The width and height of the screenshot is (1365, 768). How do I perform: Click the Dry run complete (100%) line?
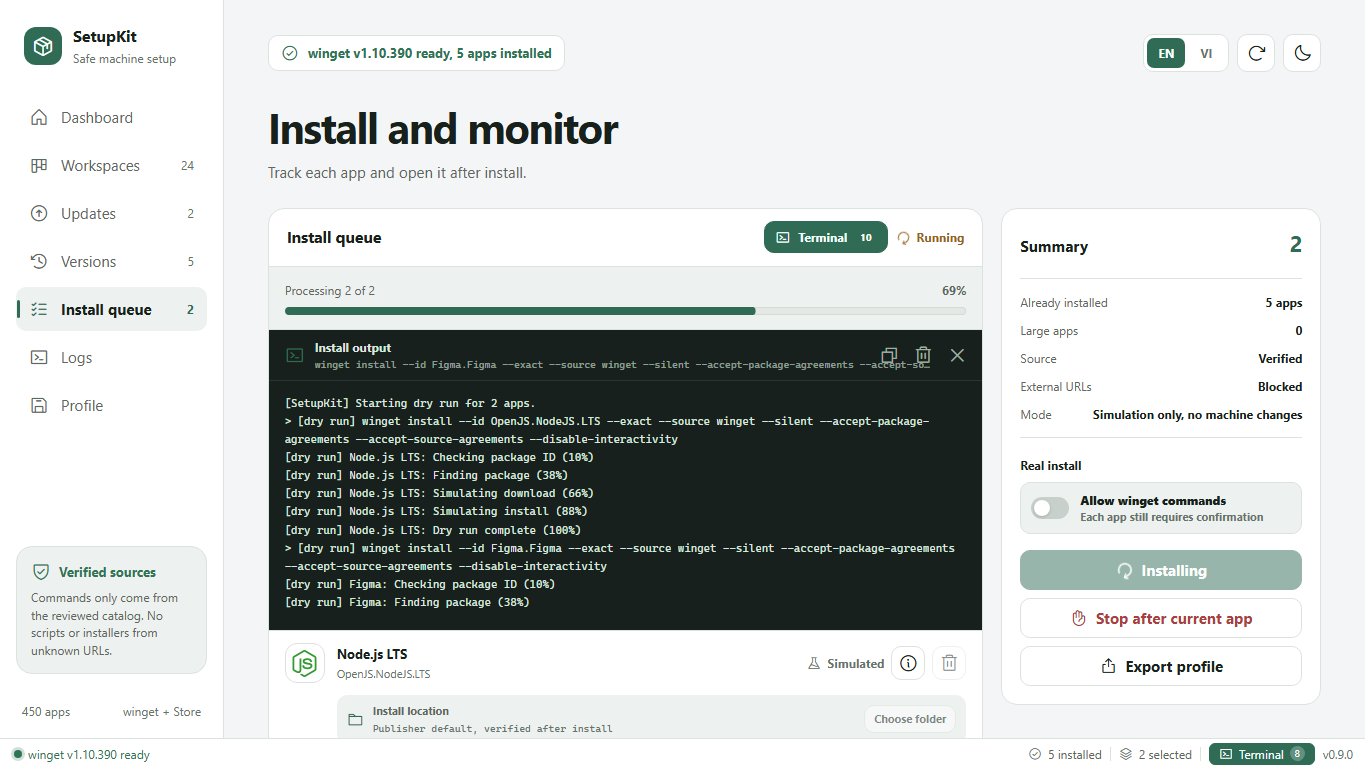click(433, 530)
